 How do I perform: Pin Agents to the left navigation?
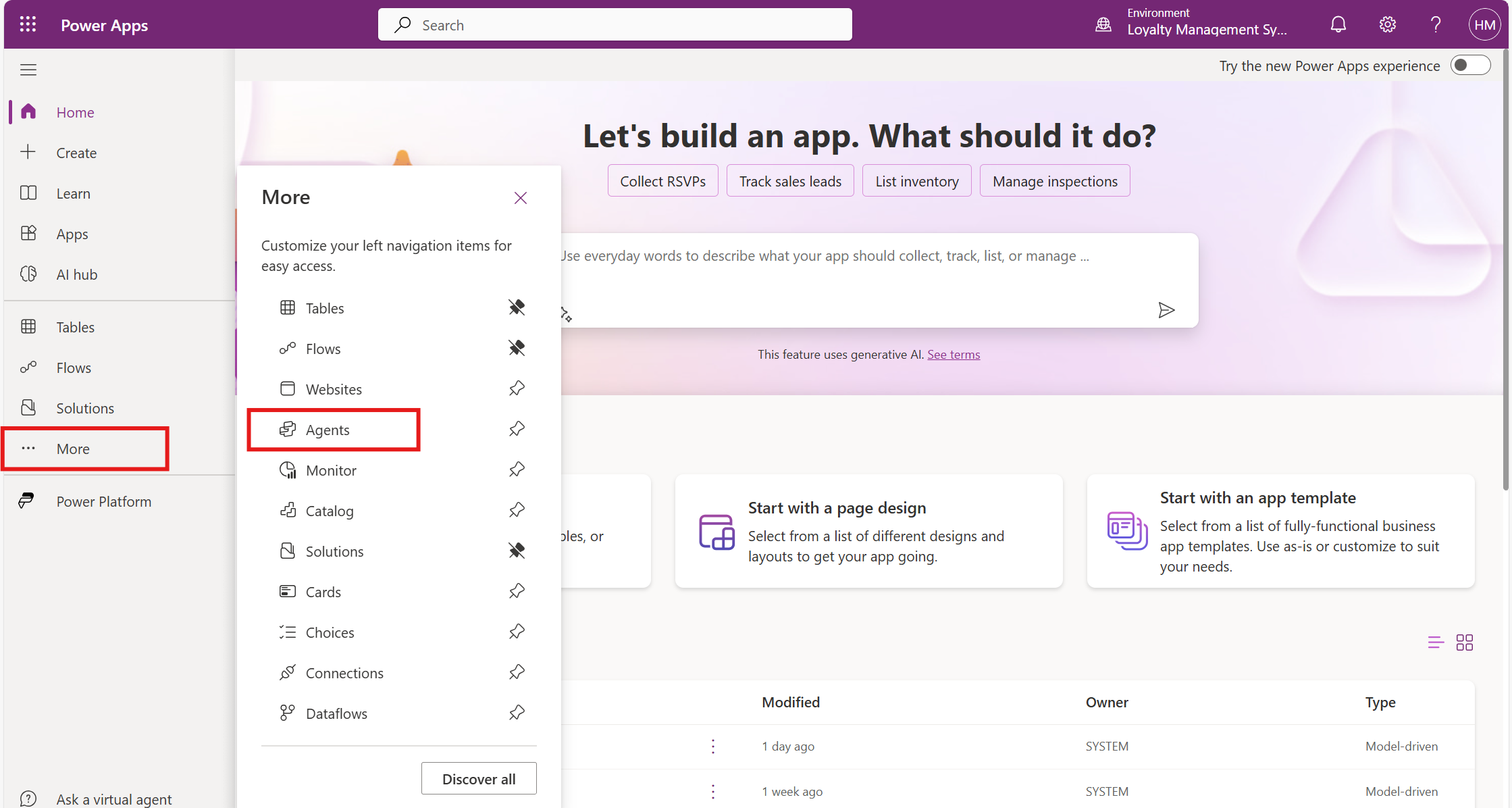tap(517, 430)
